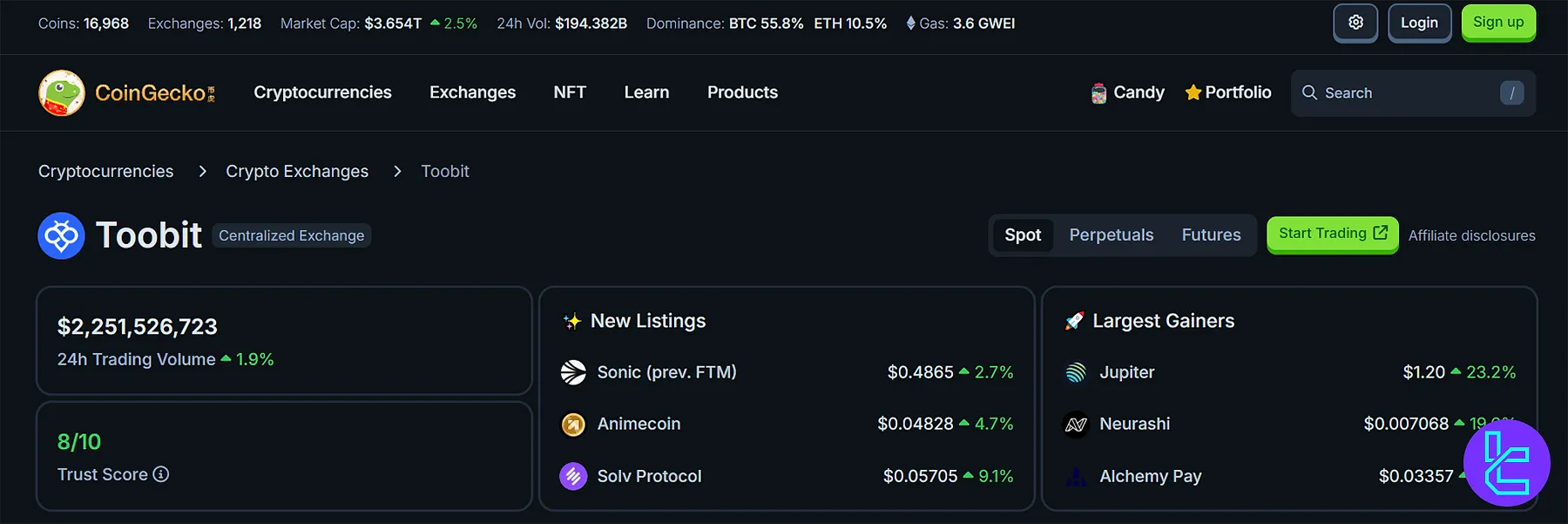Switch to the Perpetuals tab

(x=1111, y=235)
